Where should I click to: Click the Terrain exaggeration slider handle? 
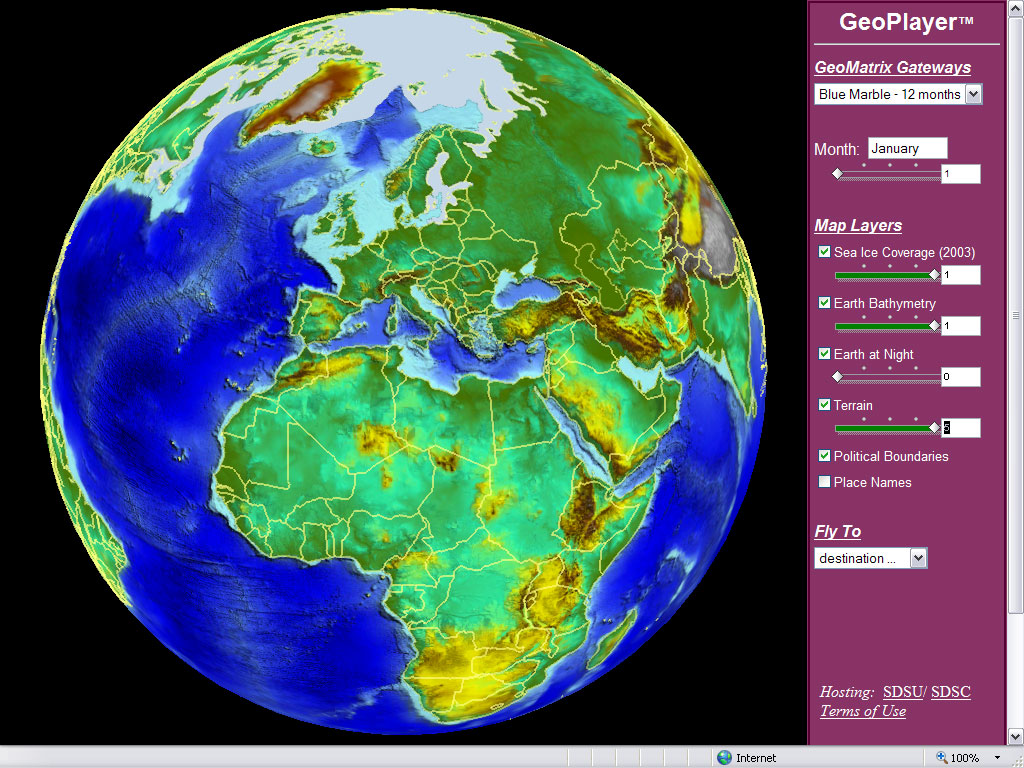(x=935, y=428)
